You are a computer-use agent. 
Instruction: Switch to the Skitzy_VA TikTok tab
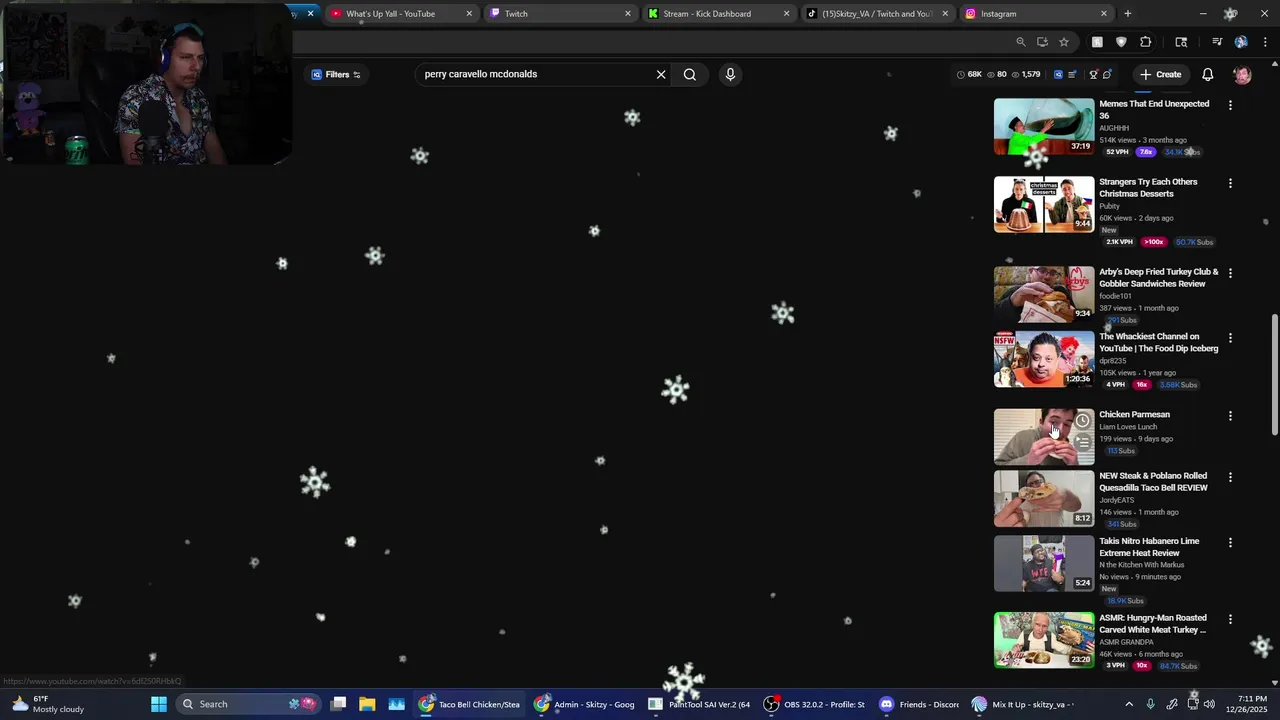[877, 14]
